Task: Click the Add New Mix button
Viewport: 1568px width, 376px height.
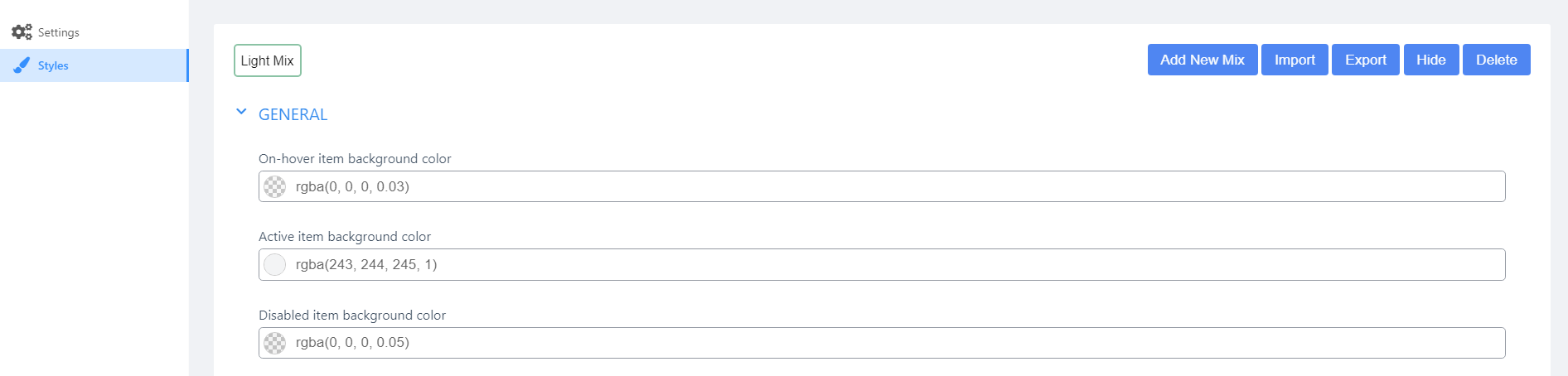Action: pos(1202,60)
